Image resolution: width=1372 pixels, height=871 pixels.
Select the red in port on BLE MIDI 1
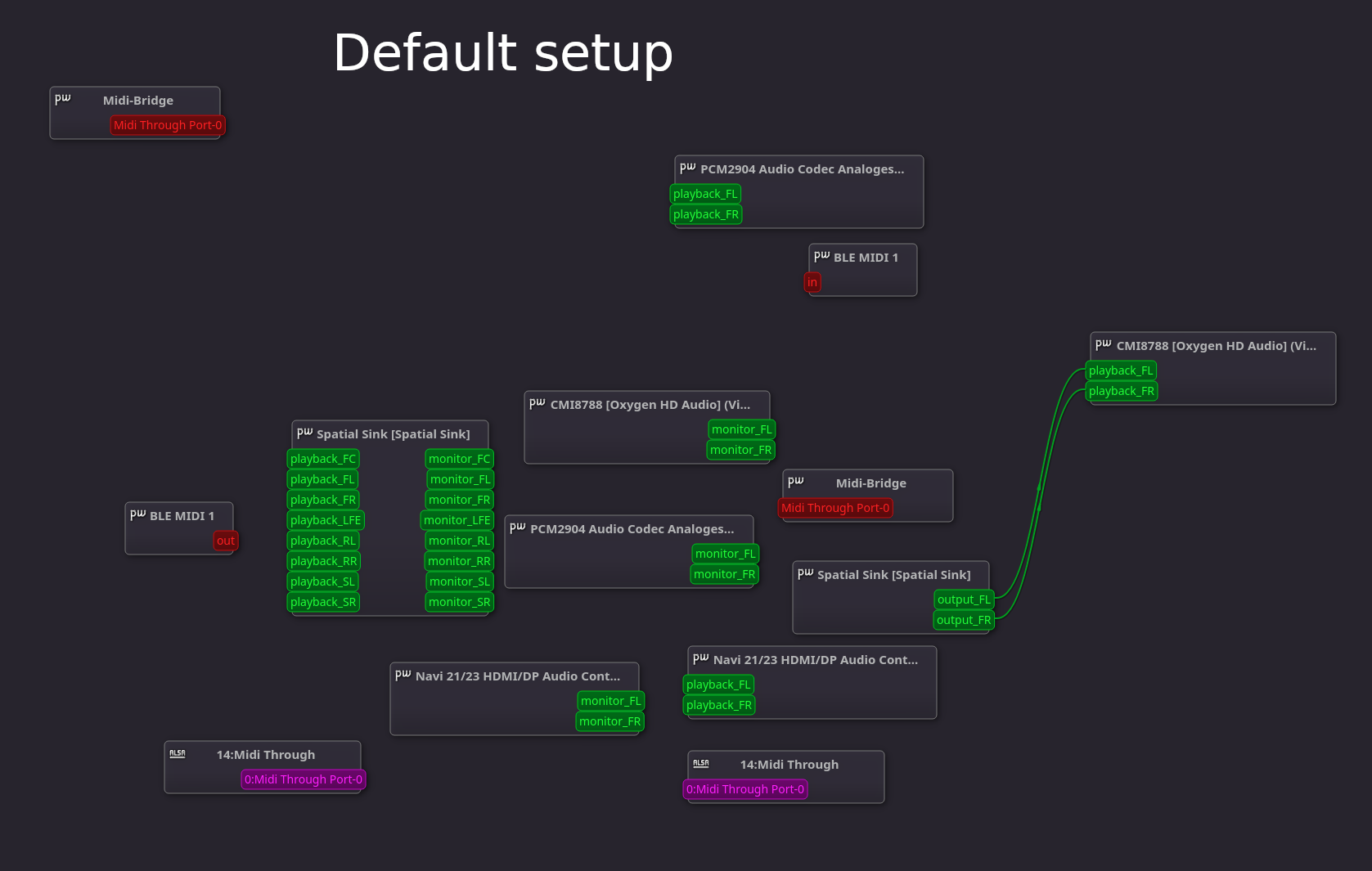coord(812,281)
